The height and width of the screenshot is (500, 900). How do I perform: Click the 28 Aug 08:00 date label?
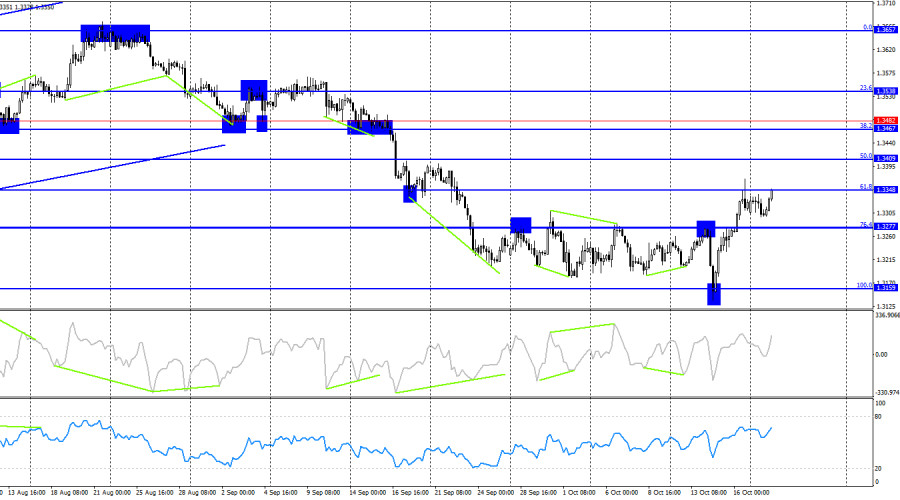click(x=197, y=493)
